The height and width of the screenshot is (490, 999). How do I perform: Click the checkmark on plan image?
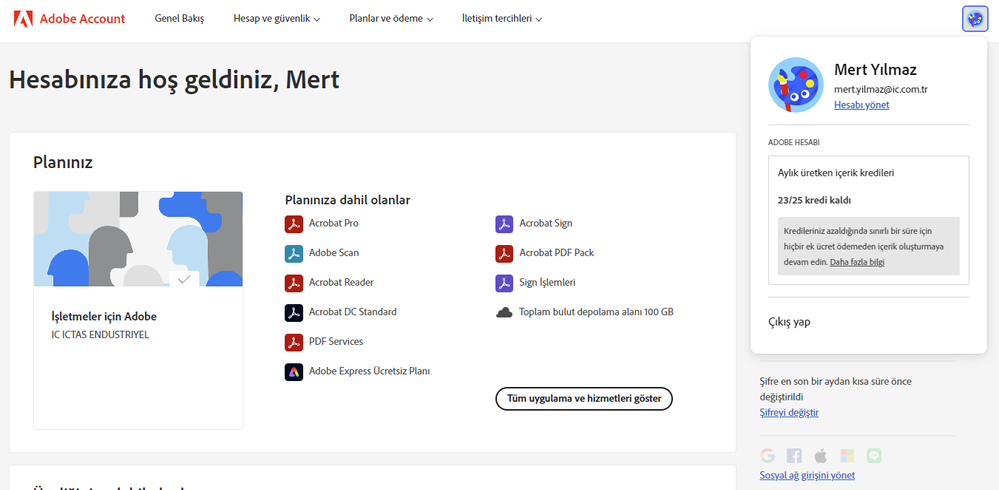point(184,278)
